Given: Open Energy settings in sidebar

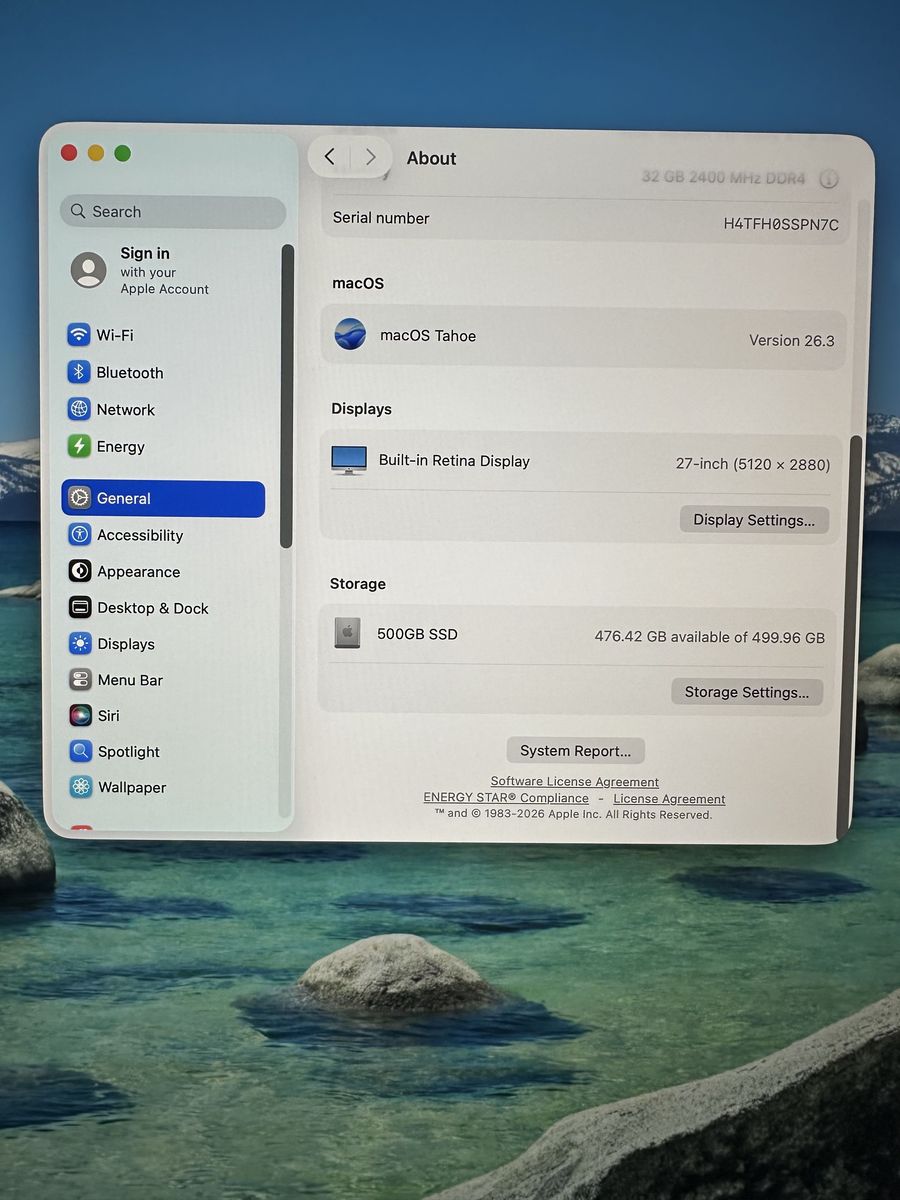Looking at the screenshot, I should pos(120,447).
